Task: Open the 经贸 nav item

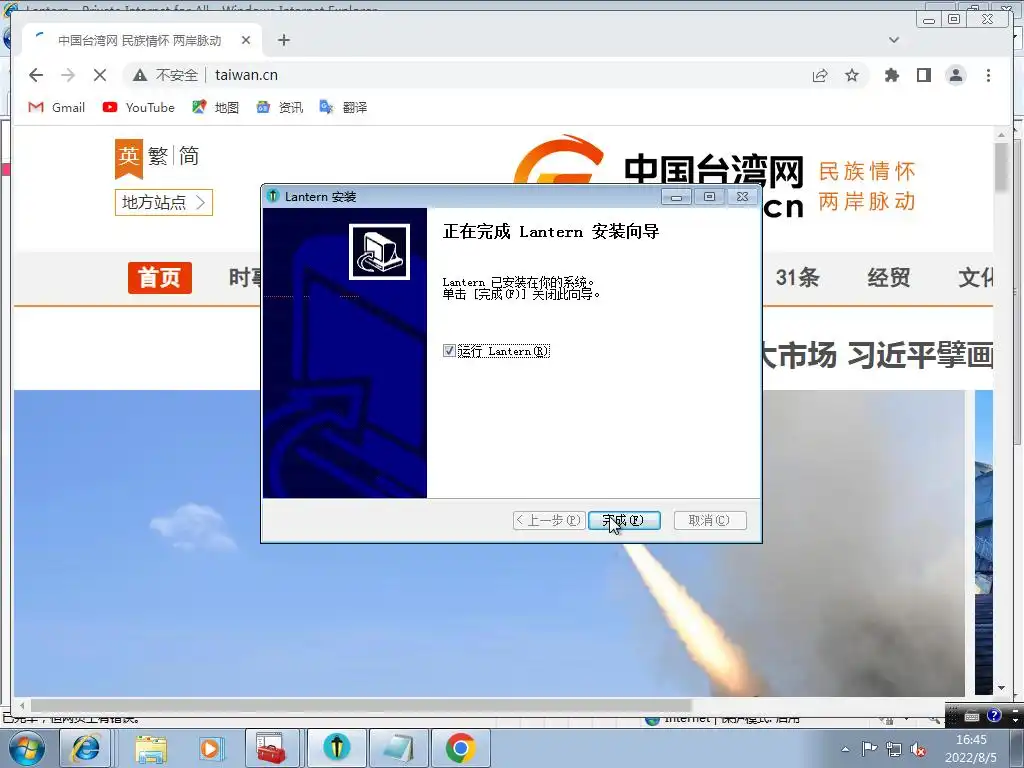Action: [889, 278]
